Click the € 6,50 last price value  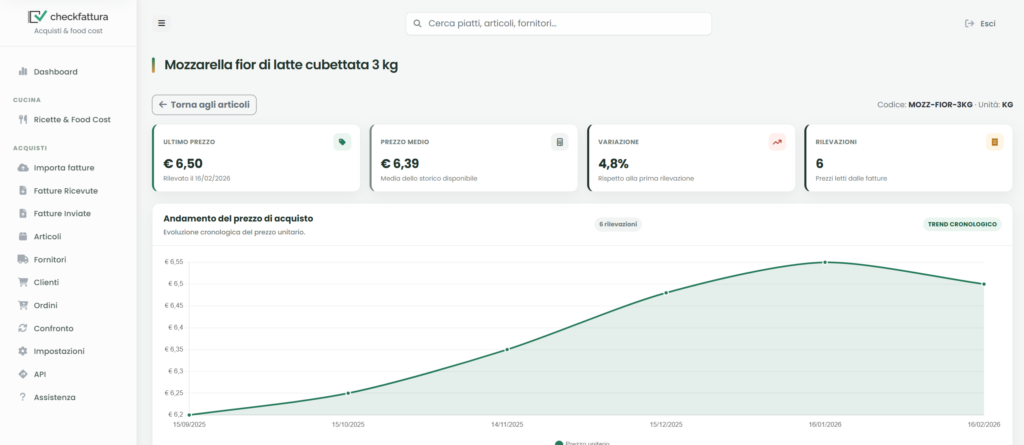pyautogui.click(x=182, y=163)
